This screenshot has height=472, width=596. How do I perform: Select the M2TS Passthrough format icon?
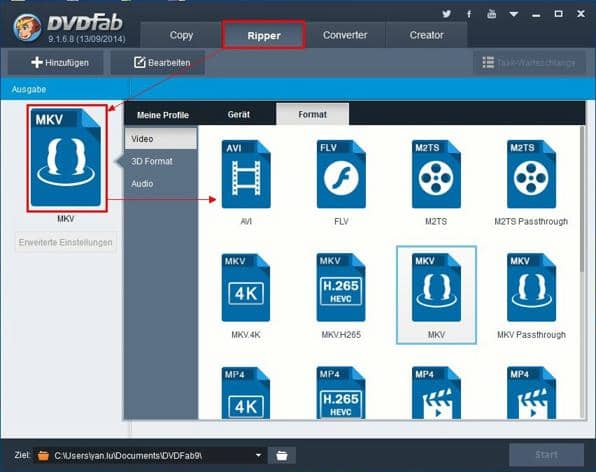coord(531,174)
